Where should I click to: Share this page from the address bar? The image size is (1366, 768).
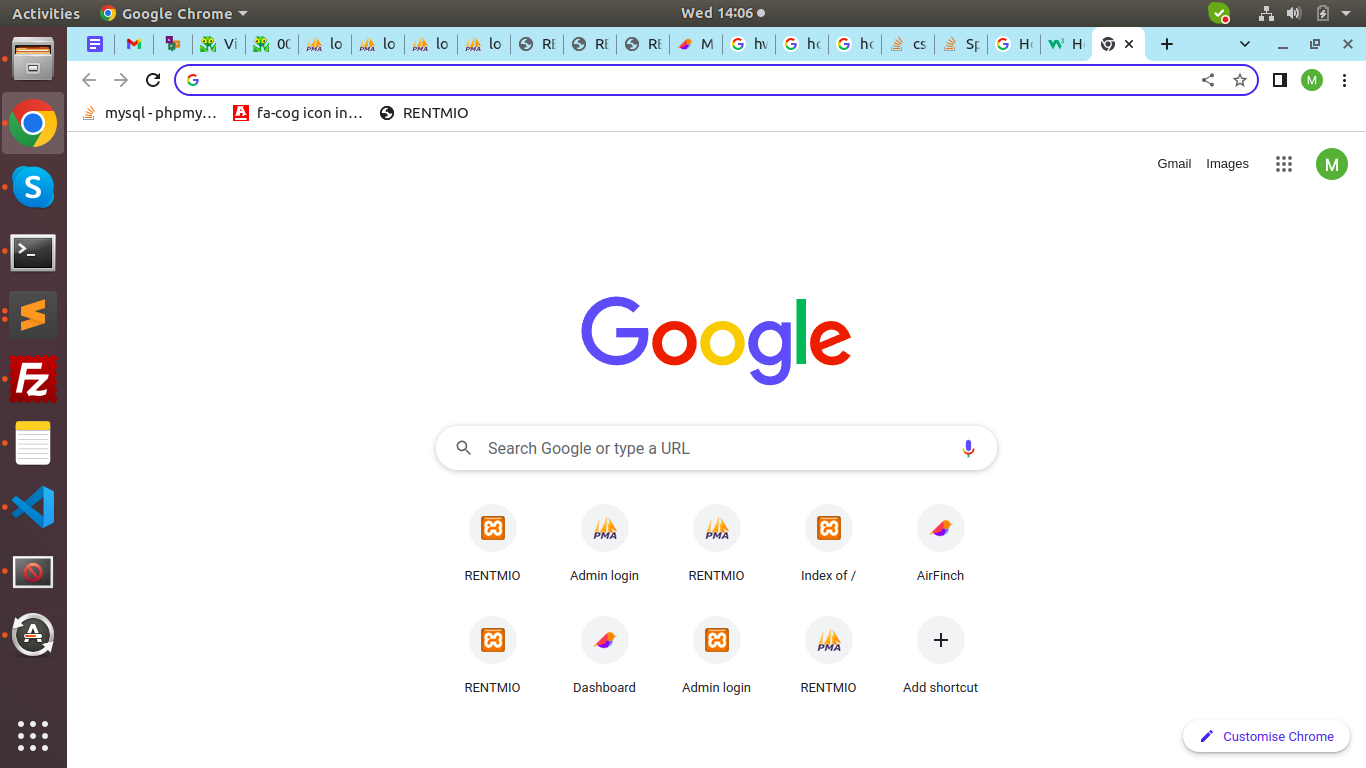pos(1208,80)
